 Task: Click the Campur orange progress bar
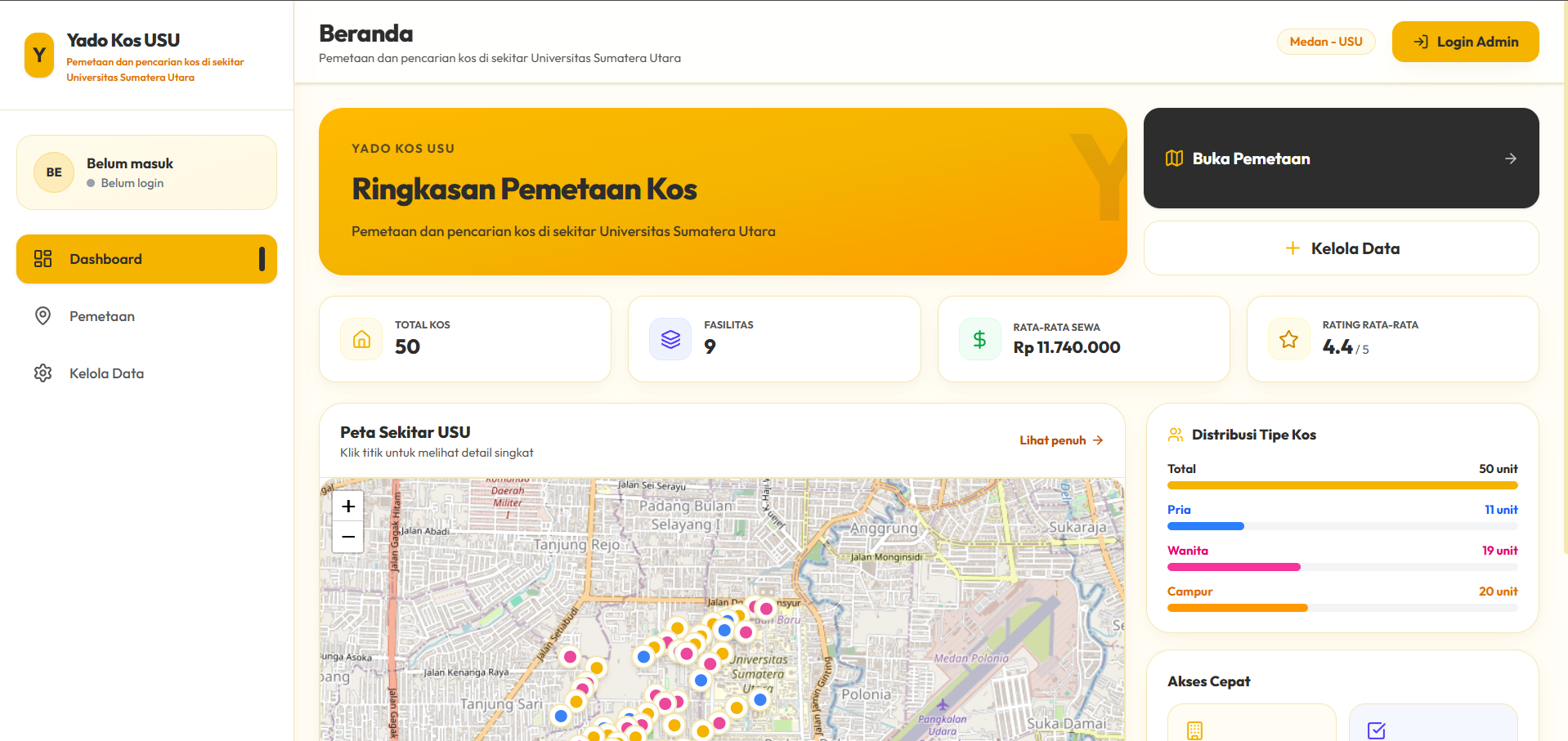pos(1238,608)
